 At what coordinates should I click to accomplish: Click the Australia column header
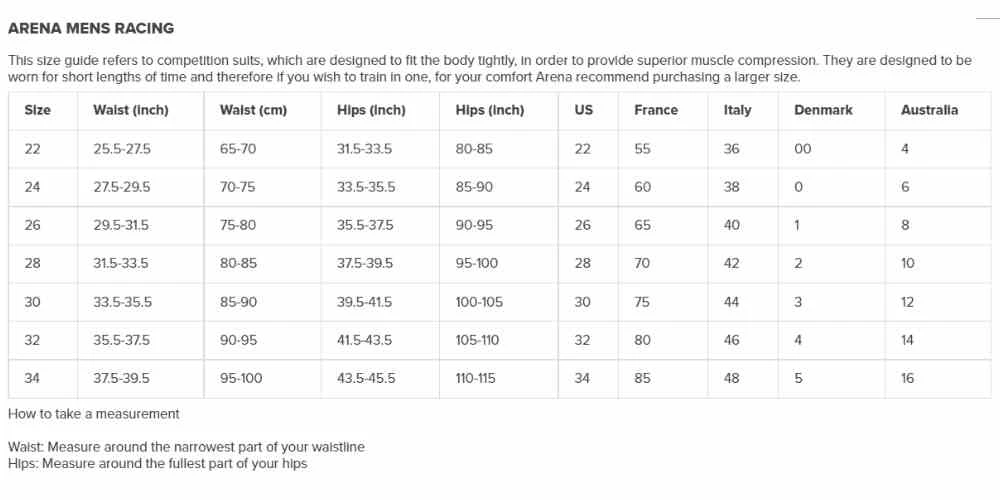929,110
